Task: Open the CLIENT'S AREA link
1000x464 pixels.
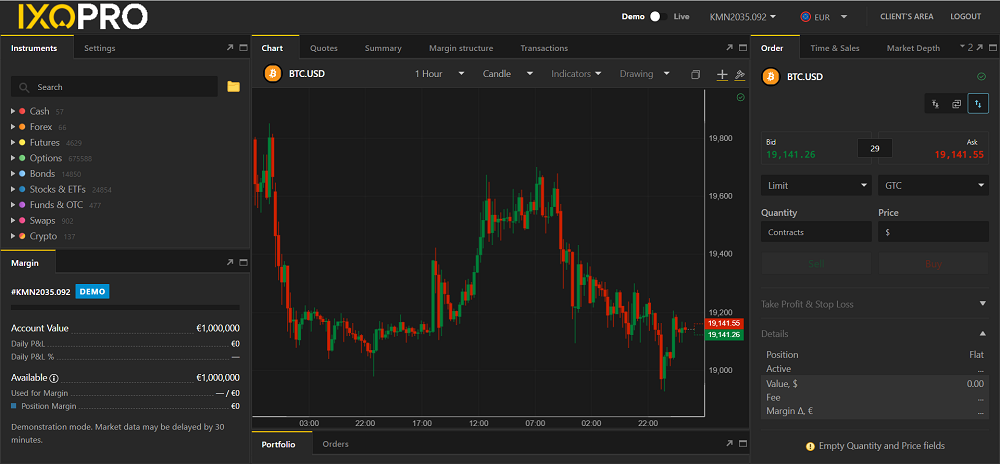Action: [x=906, y=17]
